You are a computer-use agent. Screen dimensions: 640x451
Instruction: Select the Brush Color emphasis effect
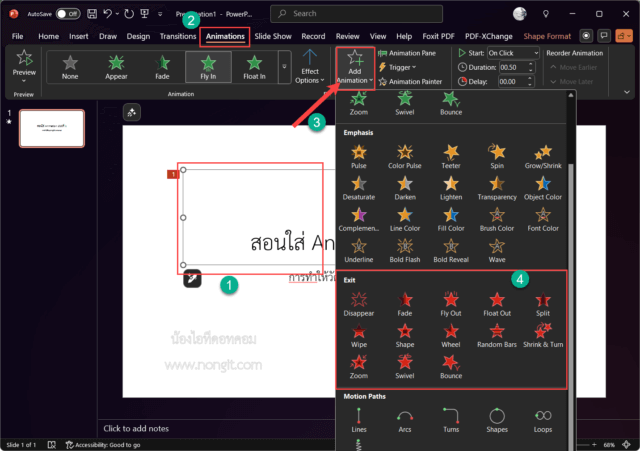point(497,220)
